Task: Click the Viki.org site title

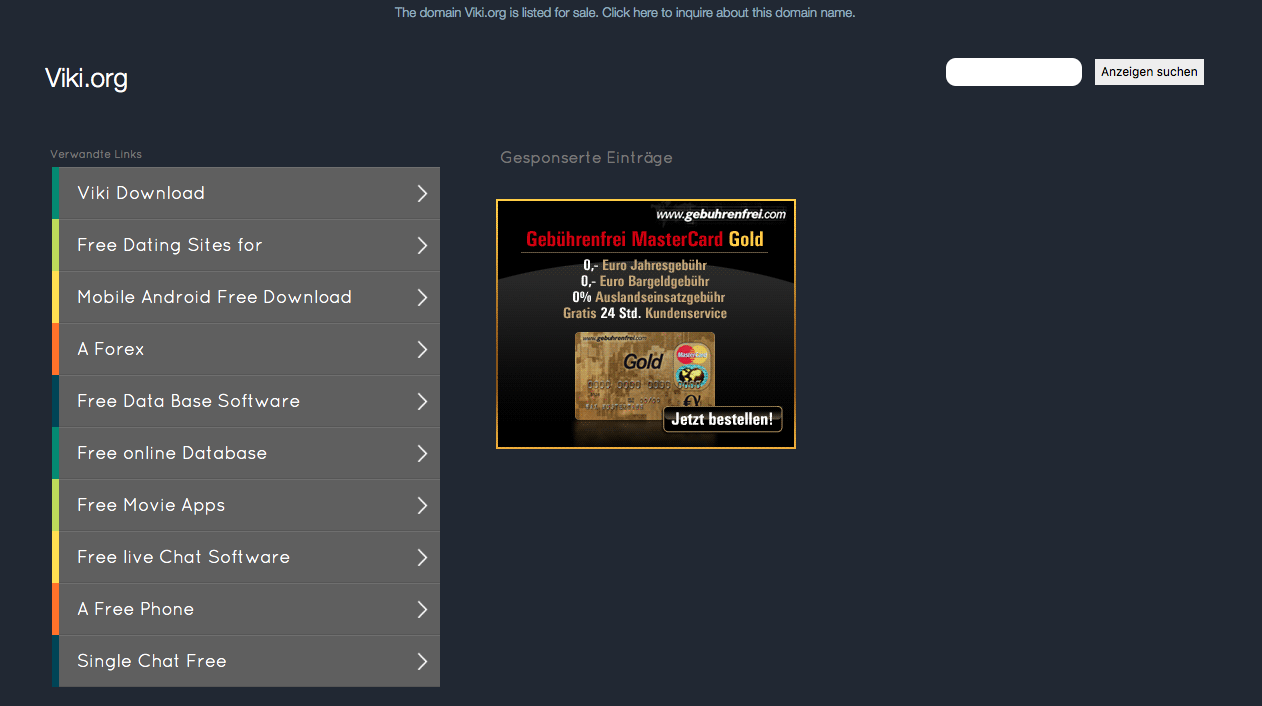Action: [86, 78]
